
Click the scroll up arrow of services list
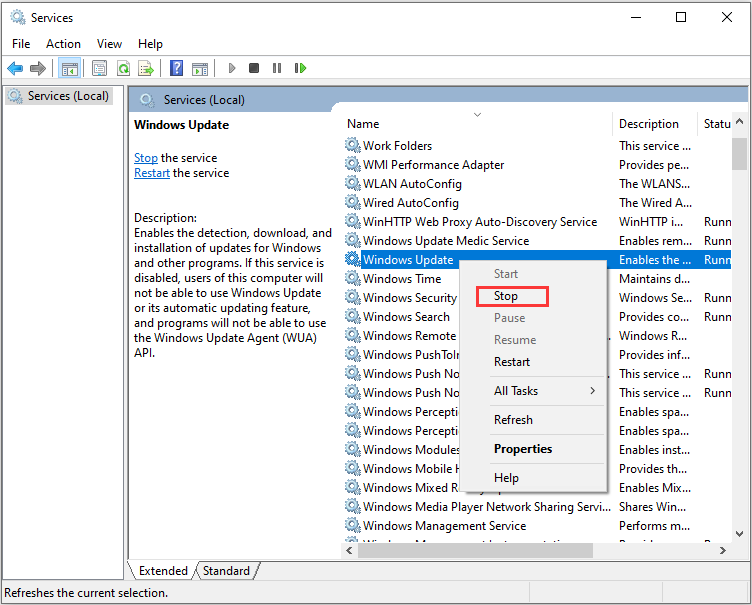(739, 122)
